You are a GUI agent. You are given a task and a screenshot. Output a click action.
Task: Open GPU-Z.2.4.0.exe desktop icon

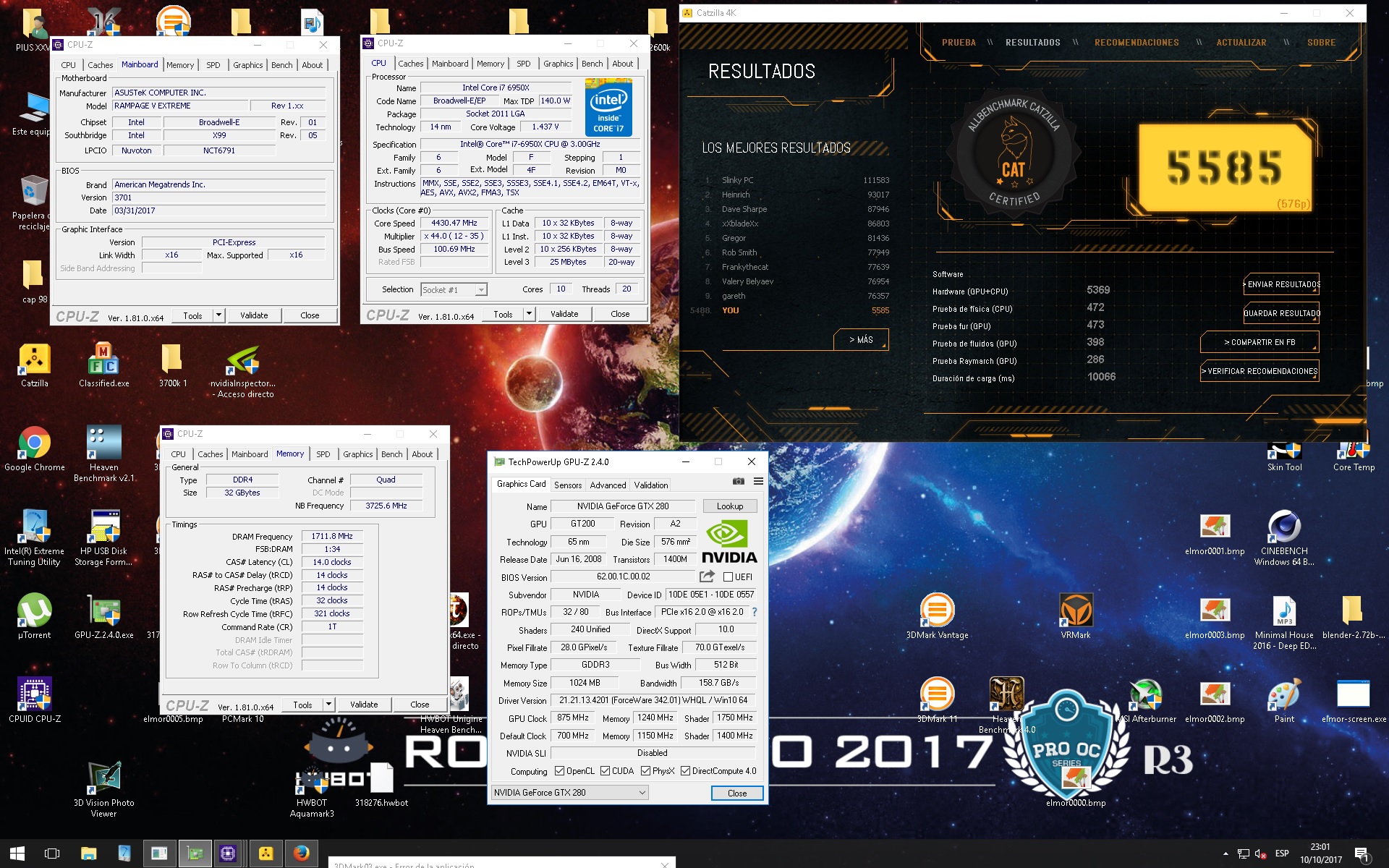click(103, 617)
